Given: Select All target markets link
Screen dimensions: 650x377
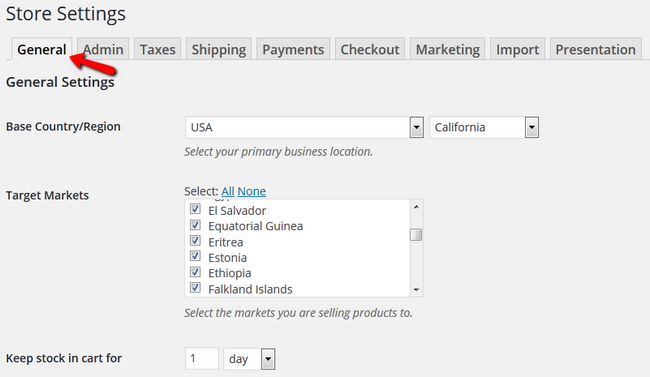Looking at the screenshot, I should point(228,191).
